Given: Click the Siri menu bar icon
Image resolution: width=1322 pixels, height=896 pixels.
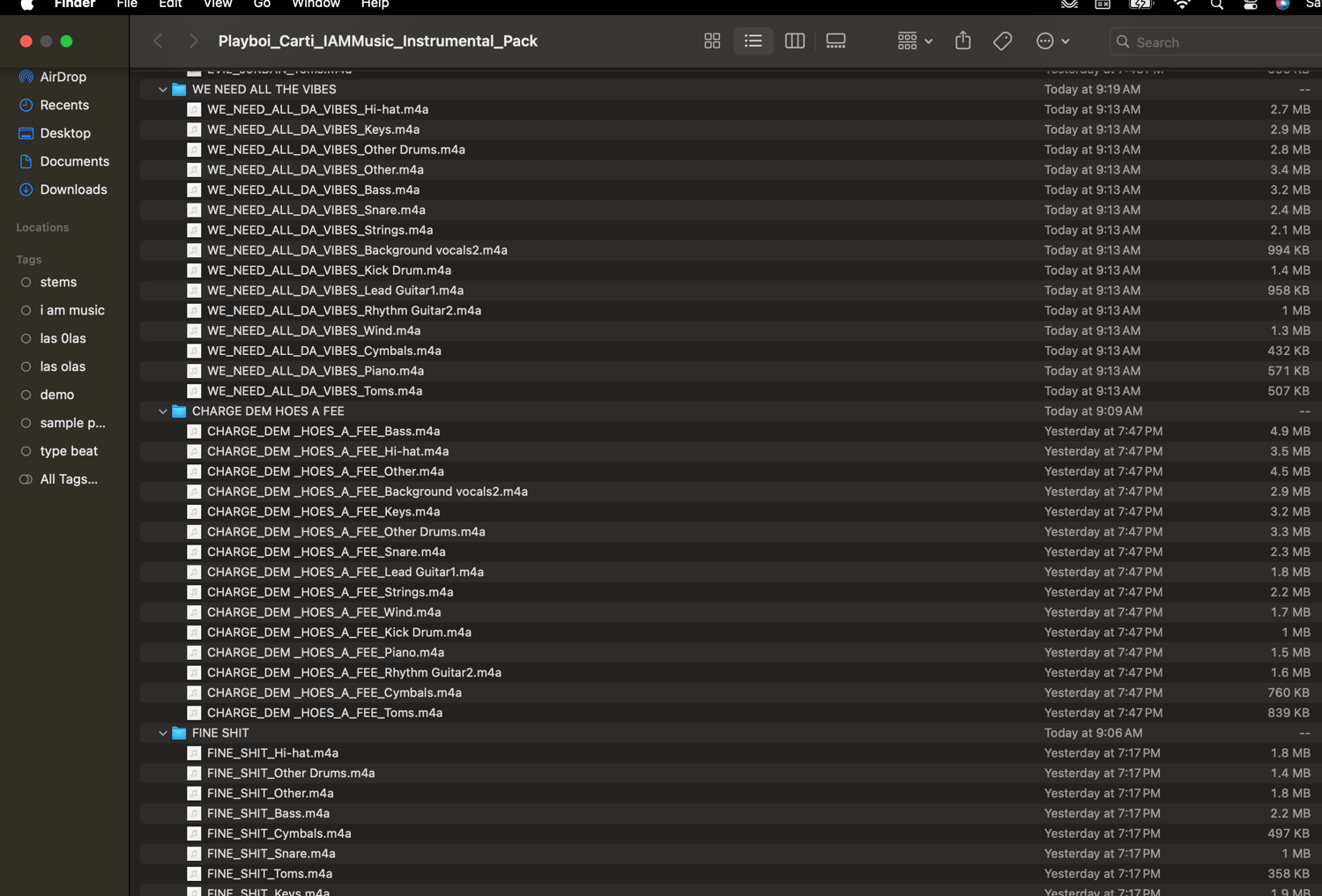Looking at the screenshot, I should [1282, 4].
